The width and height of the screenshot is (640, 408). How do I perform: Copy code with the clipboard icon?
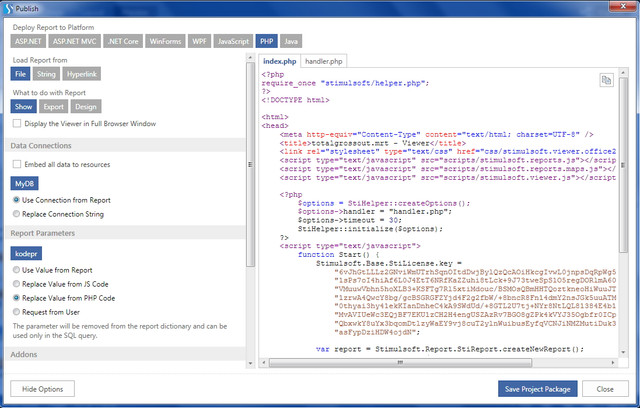coord(606,80)
